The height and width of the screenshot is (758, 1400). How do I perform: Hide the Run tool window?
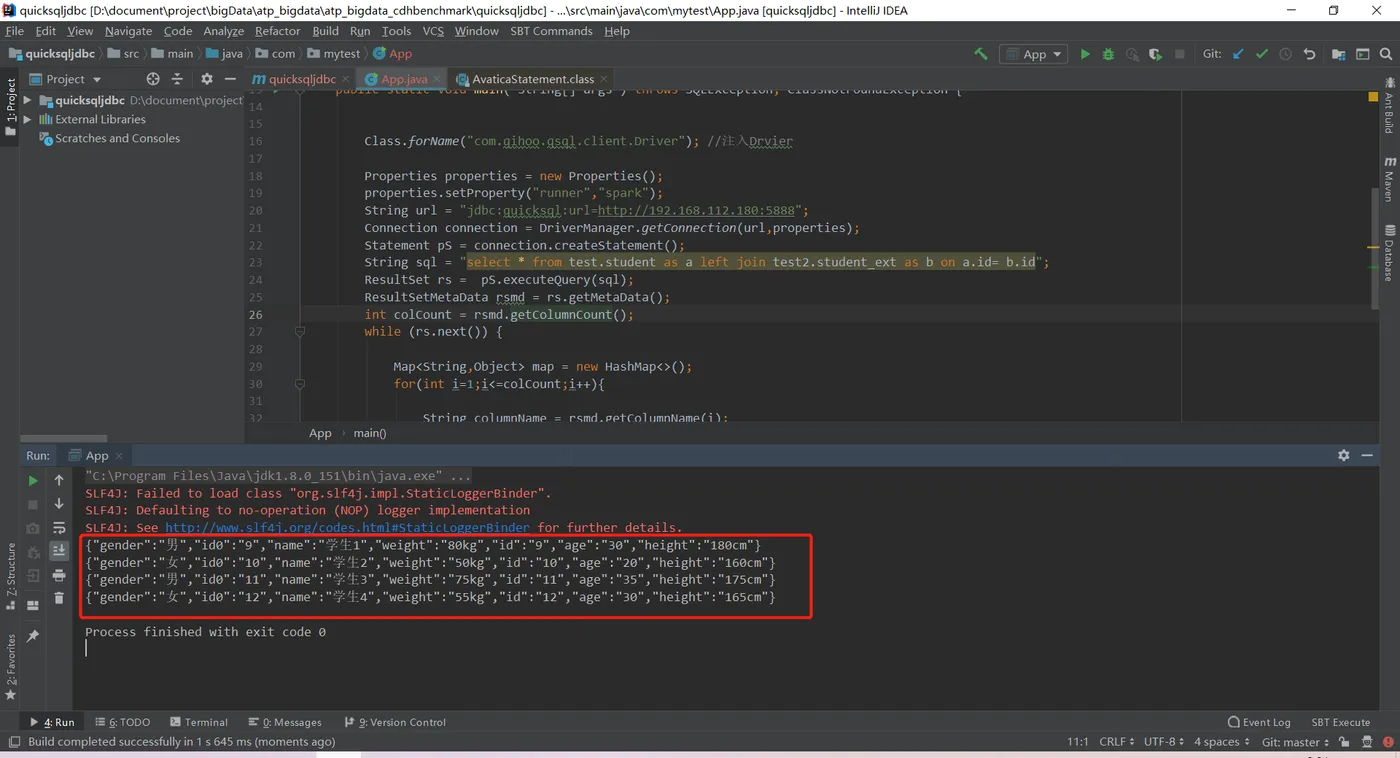tap(1367, 455)
